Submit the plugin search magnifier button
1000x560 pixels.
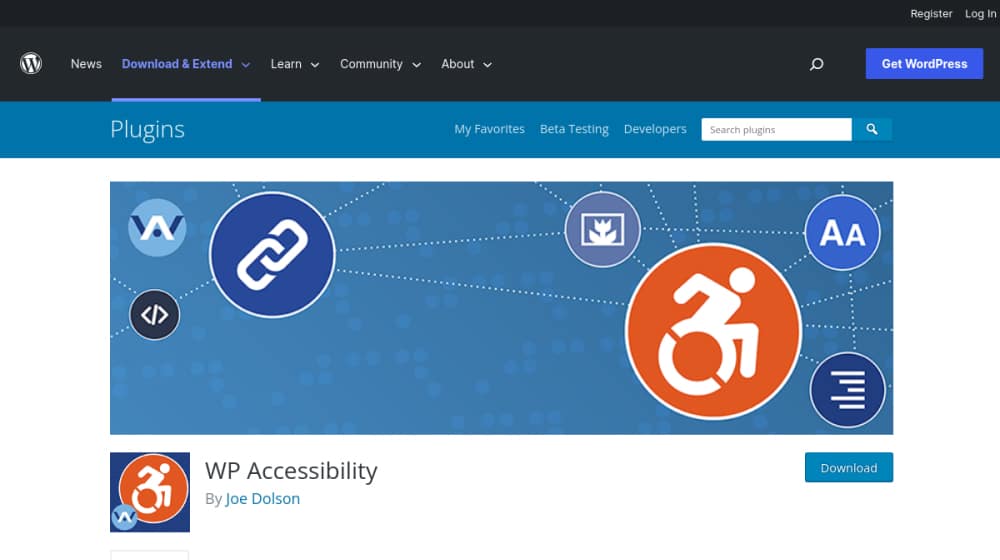coord(872,129)
